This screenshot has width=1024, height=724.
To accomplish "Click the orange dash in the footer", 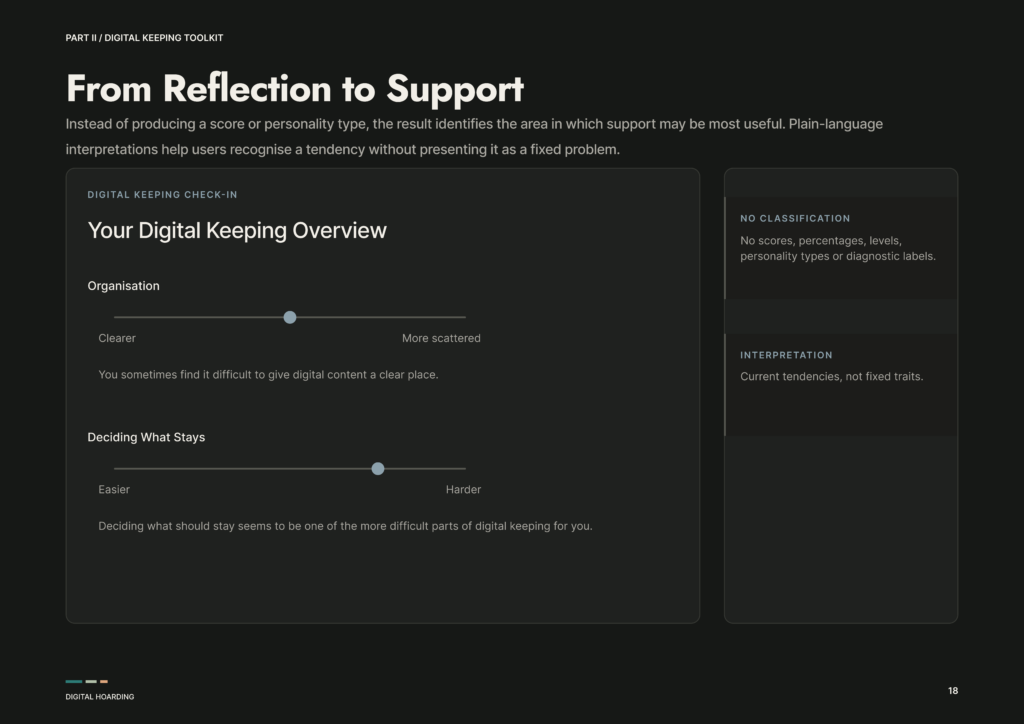I will tap(104, 682).
